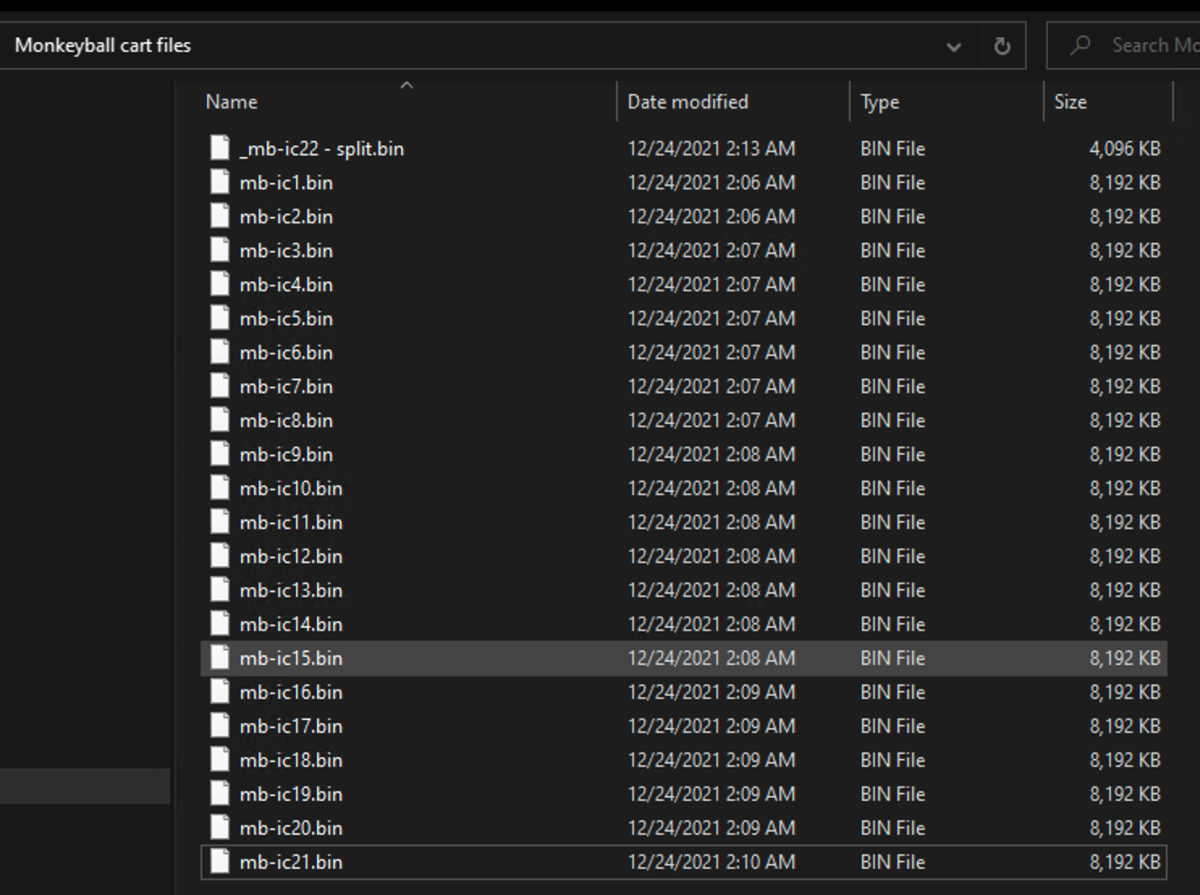Click the file icon next to mb-ic1.bin
This screenshot has width=1200, height=895.
220,182
